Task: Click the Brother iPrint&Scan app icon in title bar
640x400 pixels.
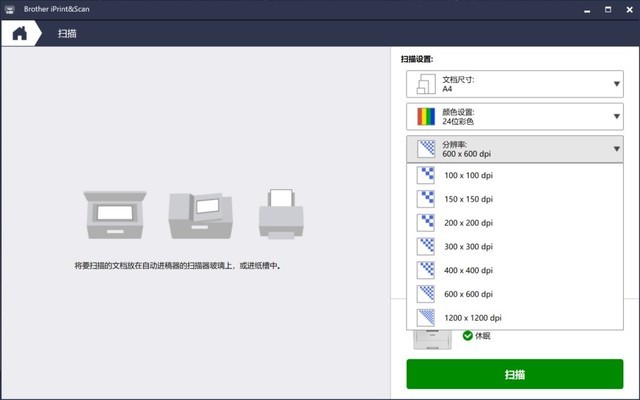Action: point(9,9)
